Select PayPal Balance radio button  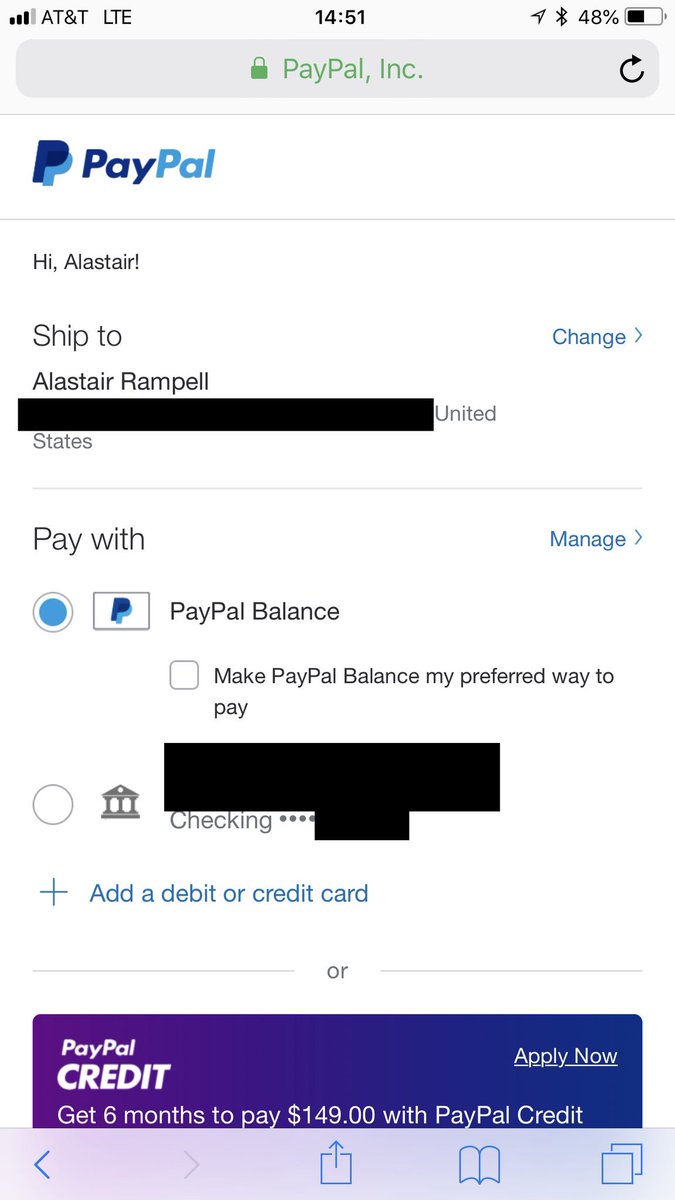point(53,611)
